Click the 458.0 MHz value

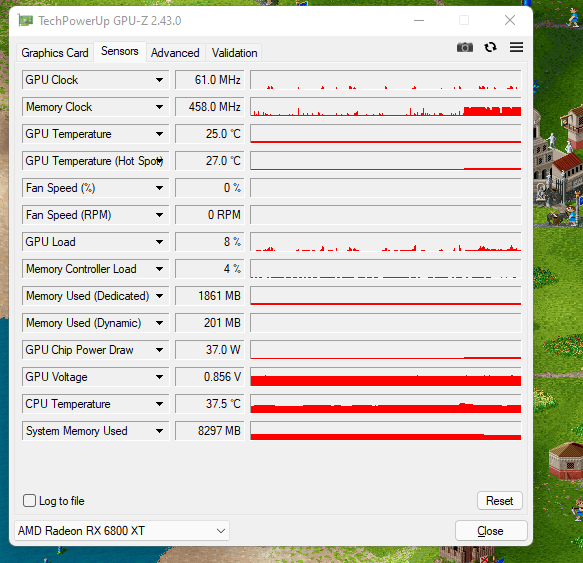(x=210, y=107)
